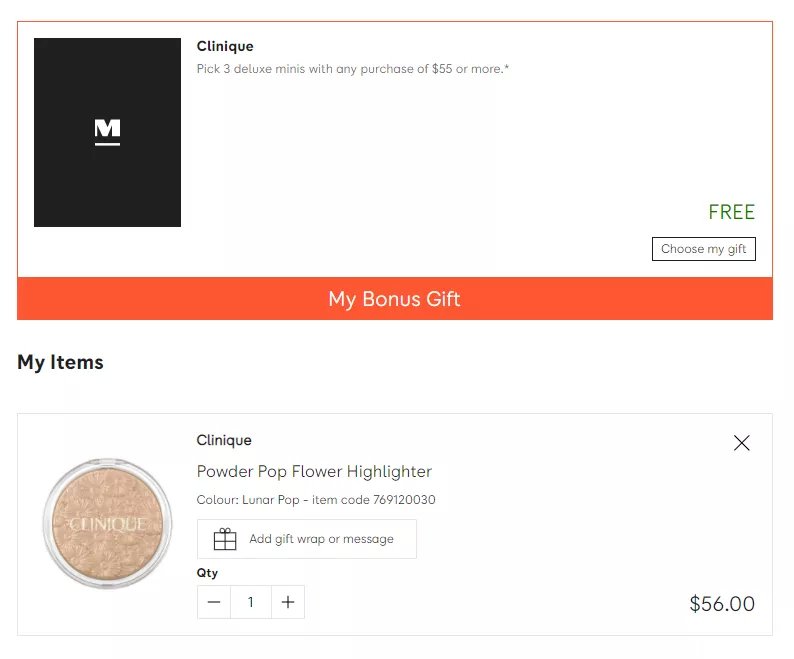Open the Powder Pop Flower Highlighter link
Image resolution: width=794 pixels, height=659 pixels.
314,472
